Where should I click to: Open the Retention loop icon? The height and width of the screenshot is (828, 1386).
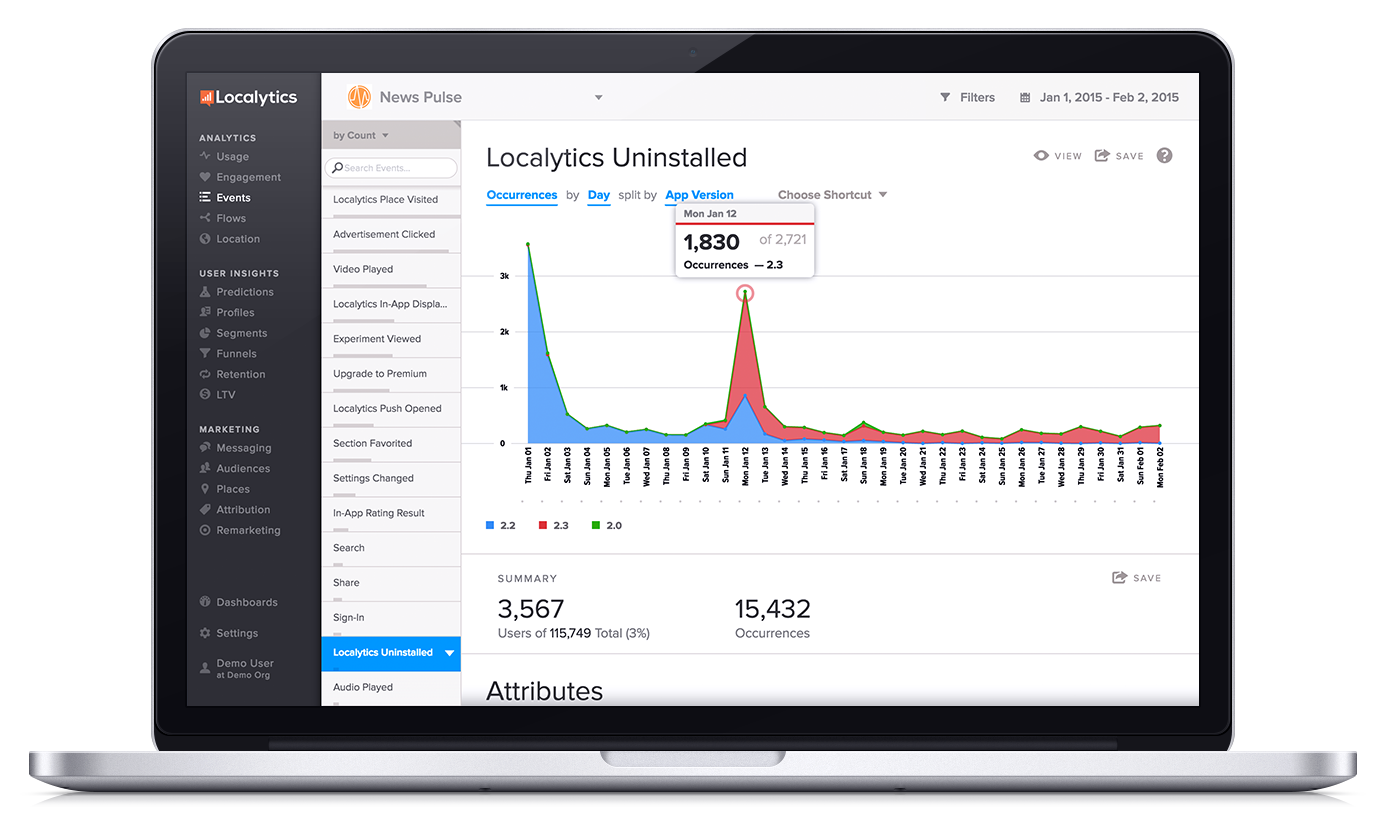coord(205,374)
